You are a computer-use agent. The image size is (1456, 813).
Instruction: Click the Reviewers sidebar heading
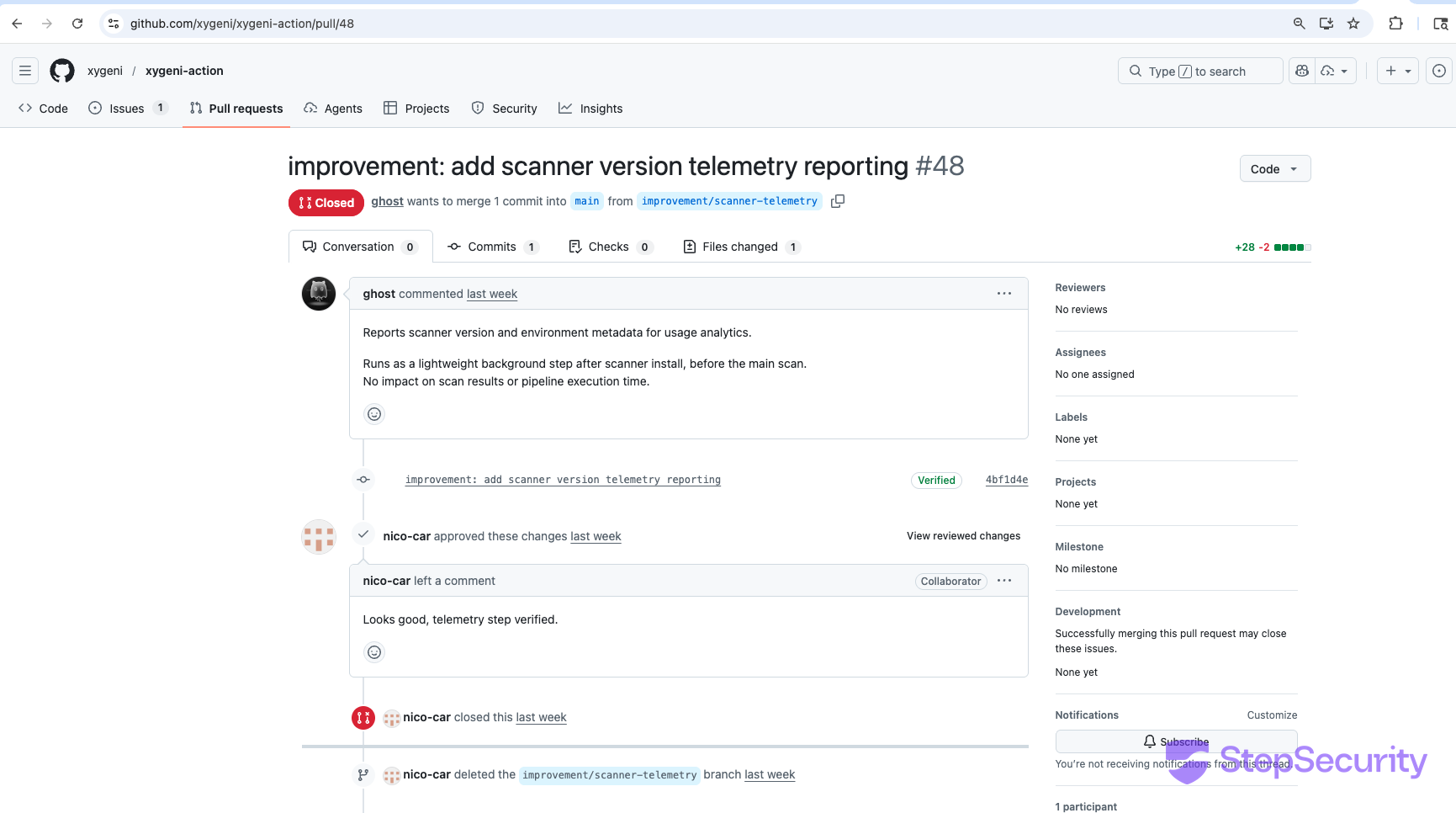pos(1080,288)
